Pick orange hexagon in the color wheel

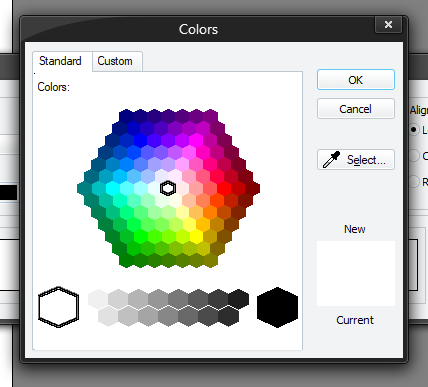[210, 212]
